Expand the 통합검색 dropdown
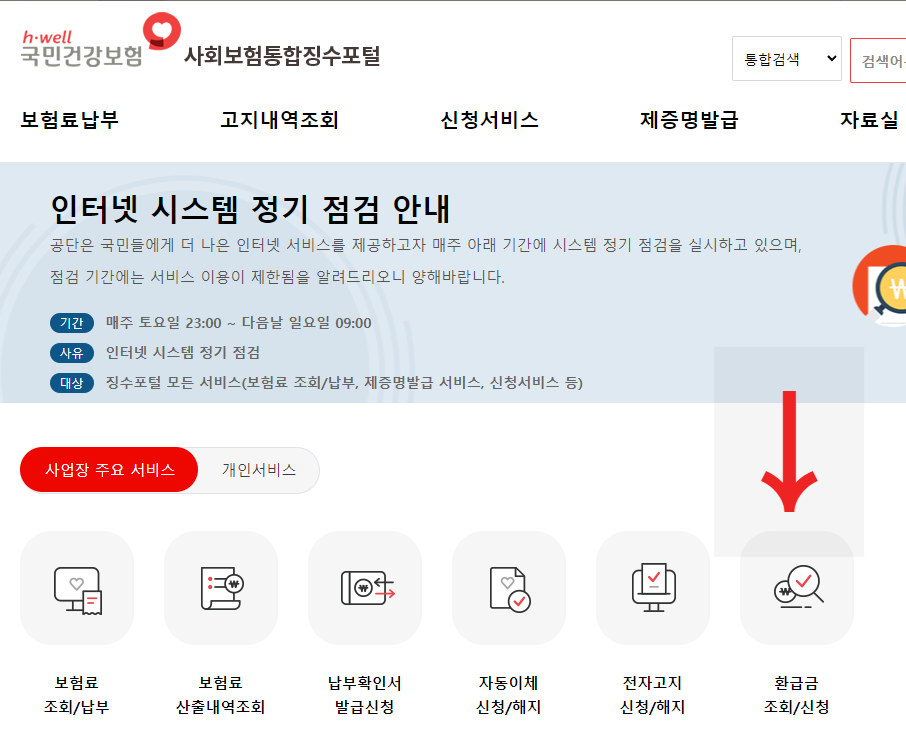The width and height of the screenshot is (906, 741). 787,59
